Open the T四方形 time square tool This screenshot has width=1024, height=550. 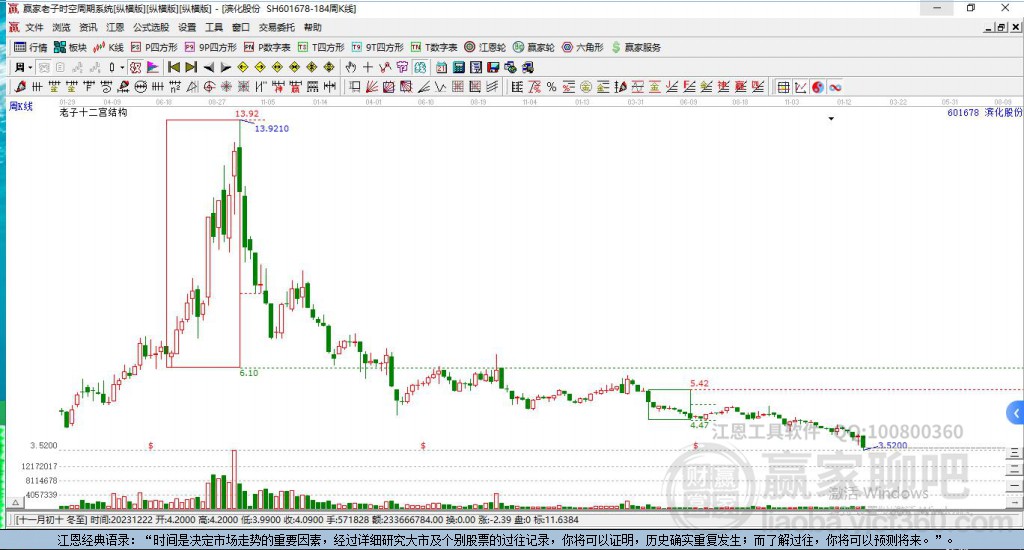click(321, 47)
